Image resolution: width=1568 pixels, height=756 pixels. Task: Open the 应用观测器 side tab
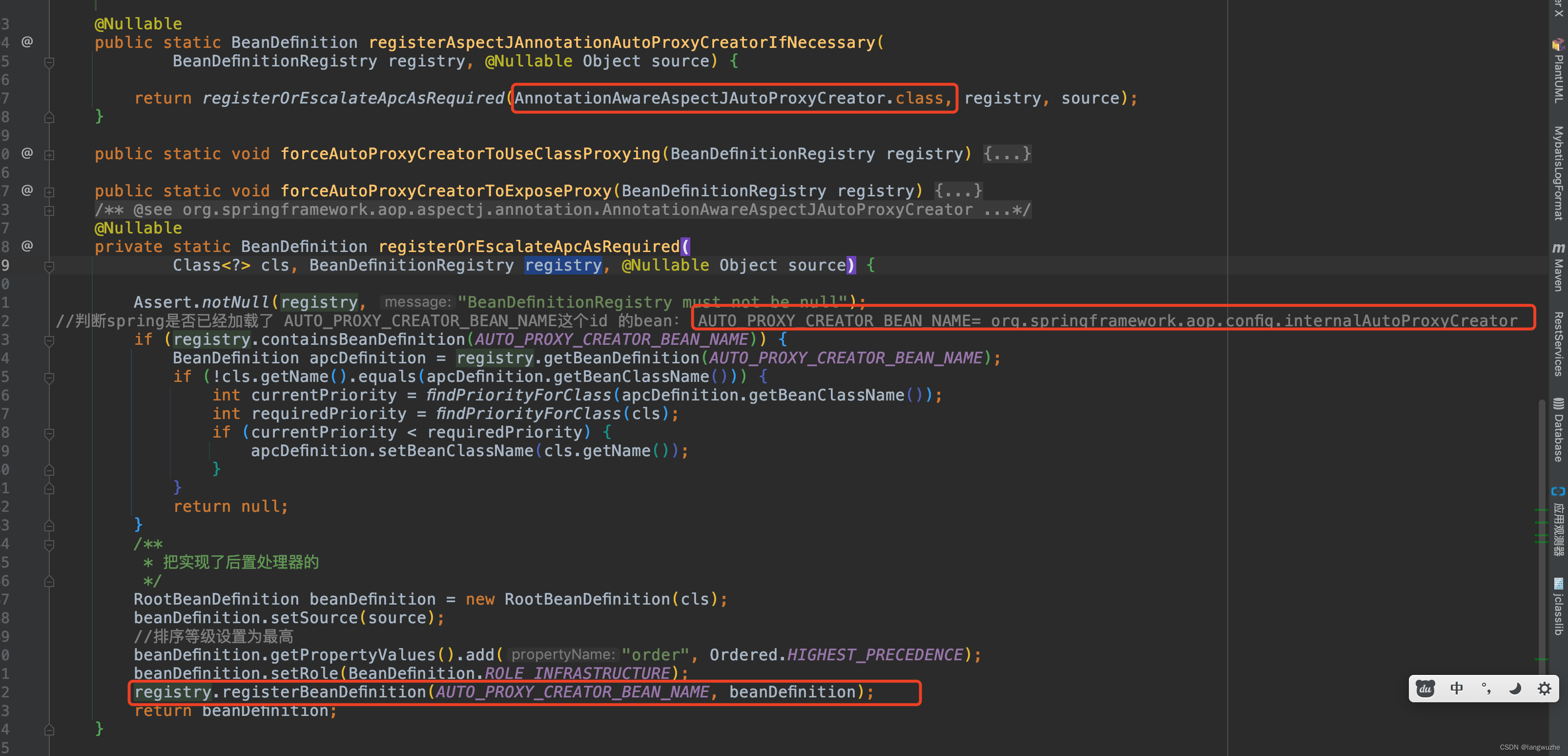pos(1558,522)
